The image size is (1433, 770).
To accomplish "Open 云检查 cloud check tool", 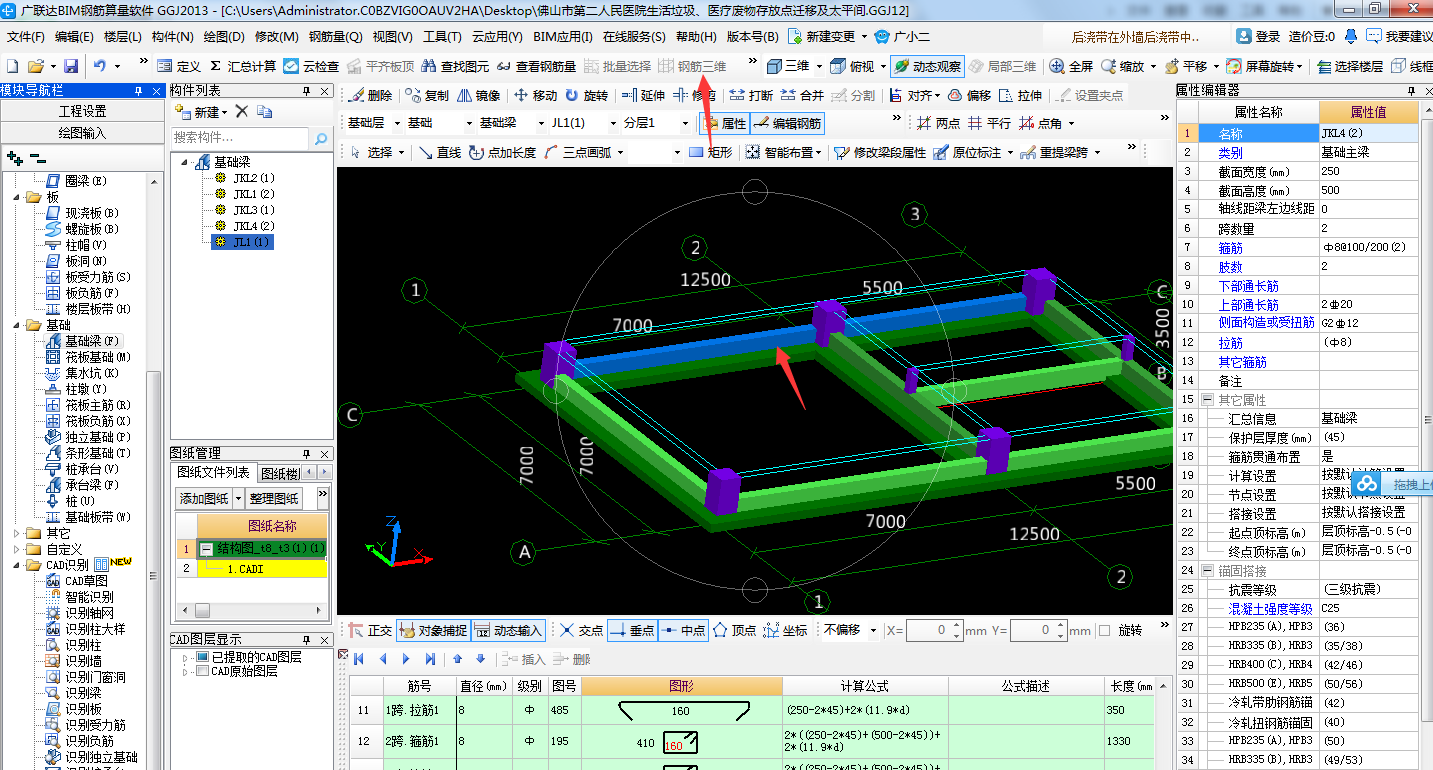I will coord(311,67).
